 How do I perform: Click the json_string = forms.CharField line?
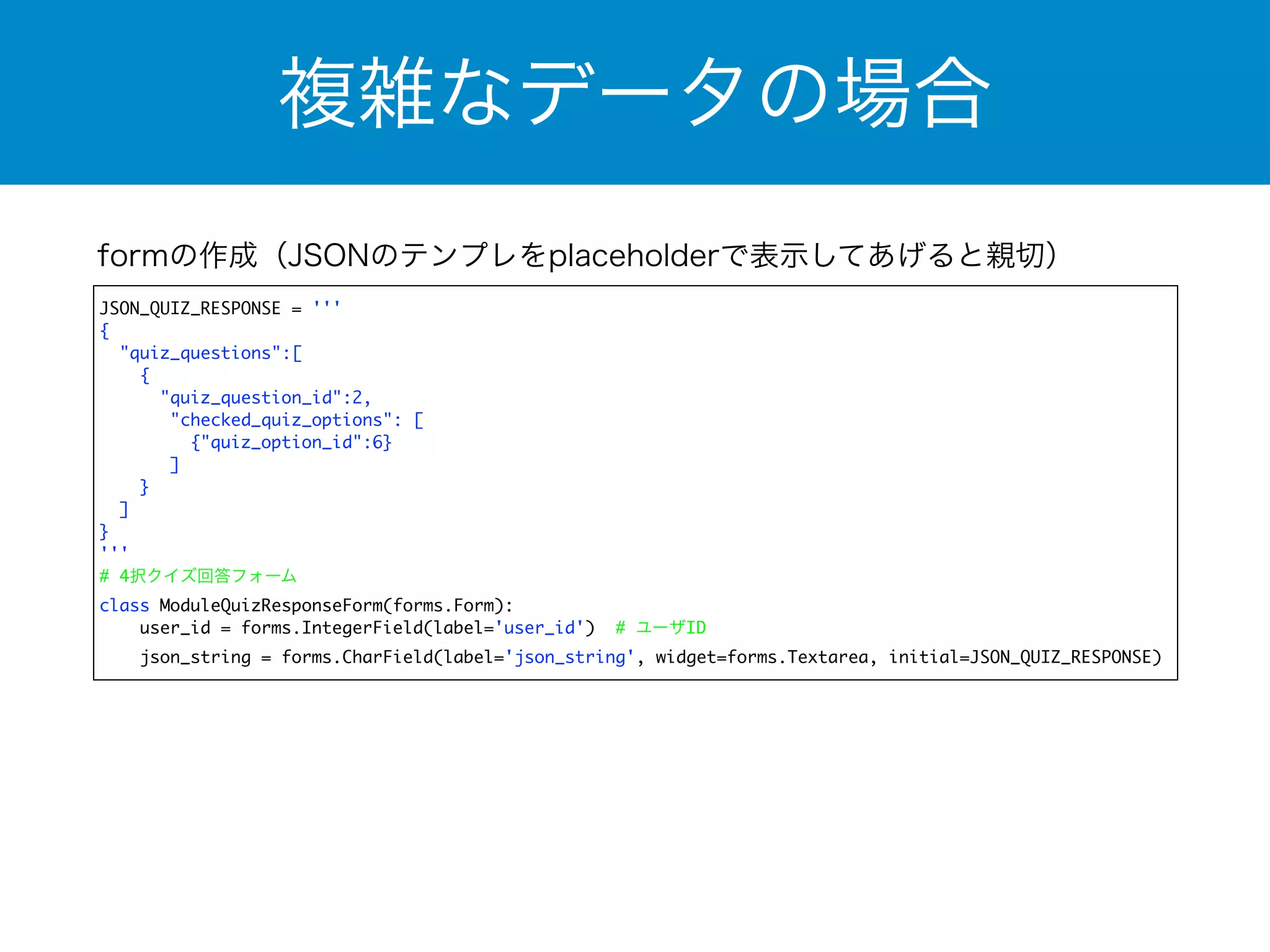click(651, 657)
